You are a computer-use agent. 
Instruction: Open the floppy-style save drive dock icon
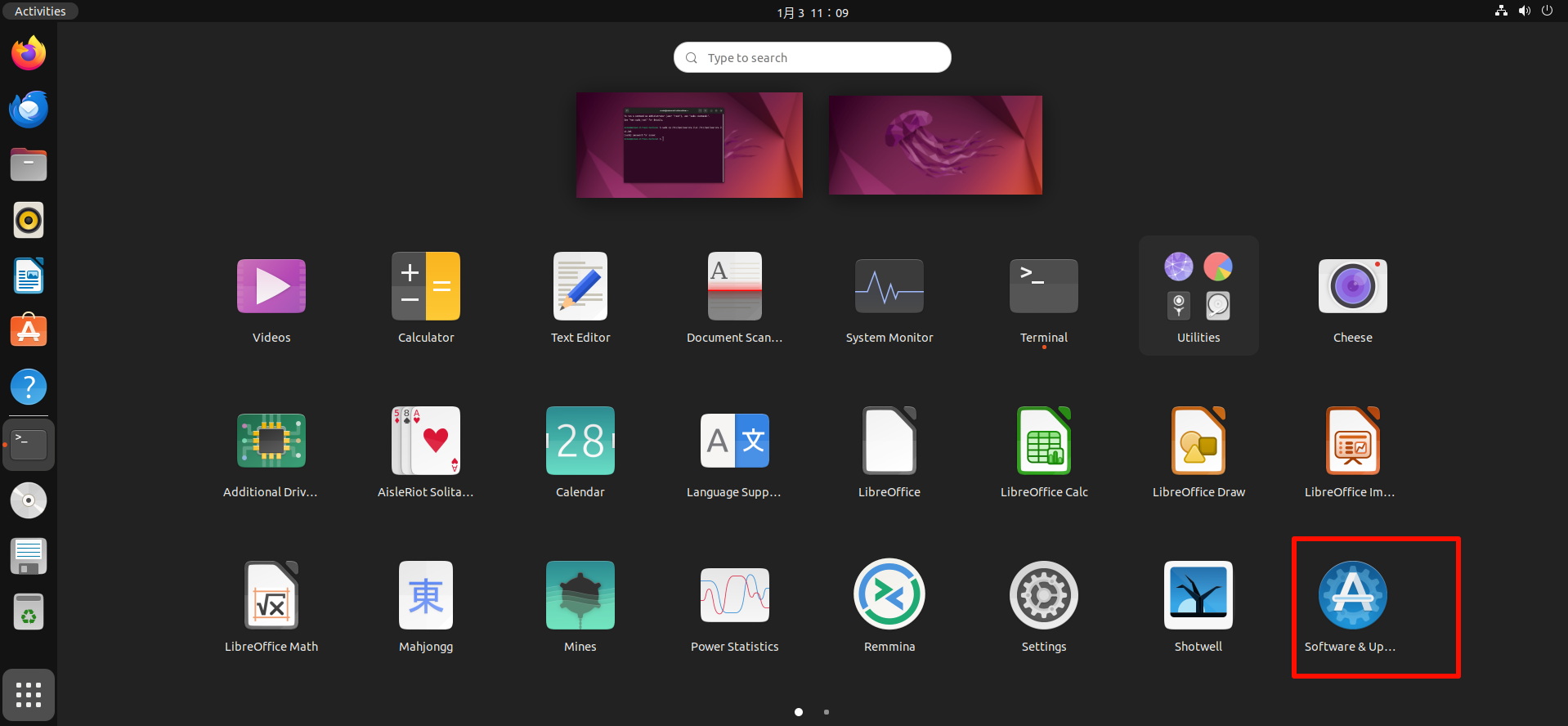[x=29, y=556]
